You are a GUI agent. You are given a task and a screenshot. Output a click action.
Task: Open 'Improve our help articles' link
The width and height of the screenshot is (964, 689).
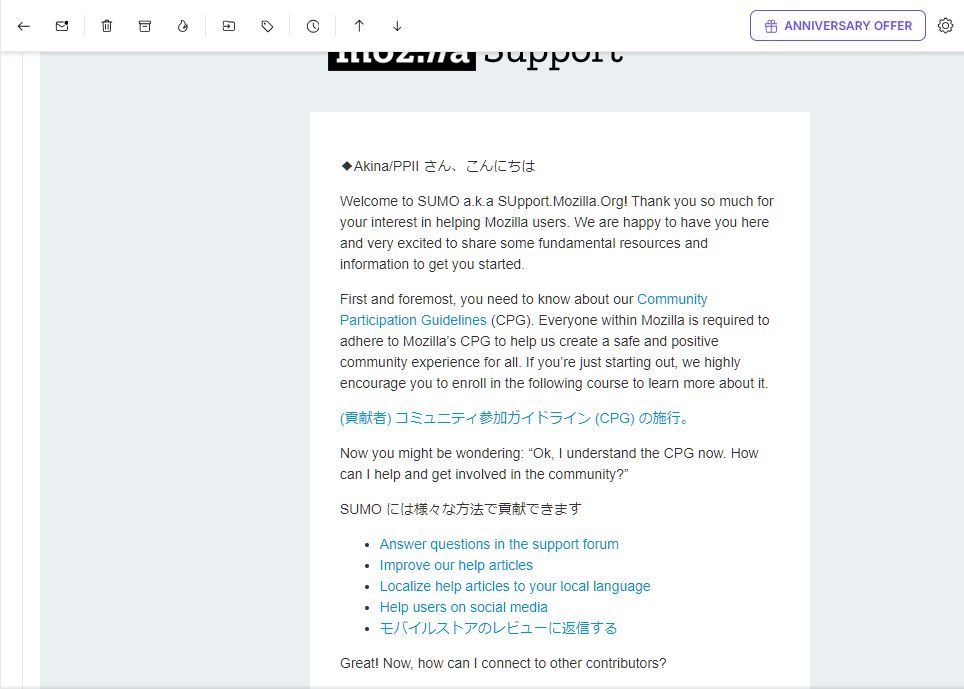pos(456,565)
